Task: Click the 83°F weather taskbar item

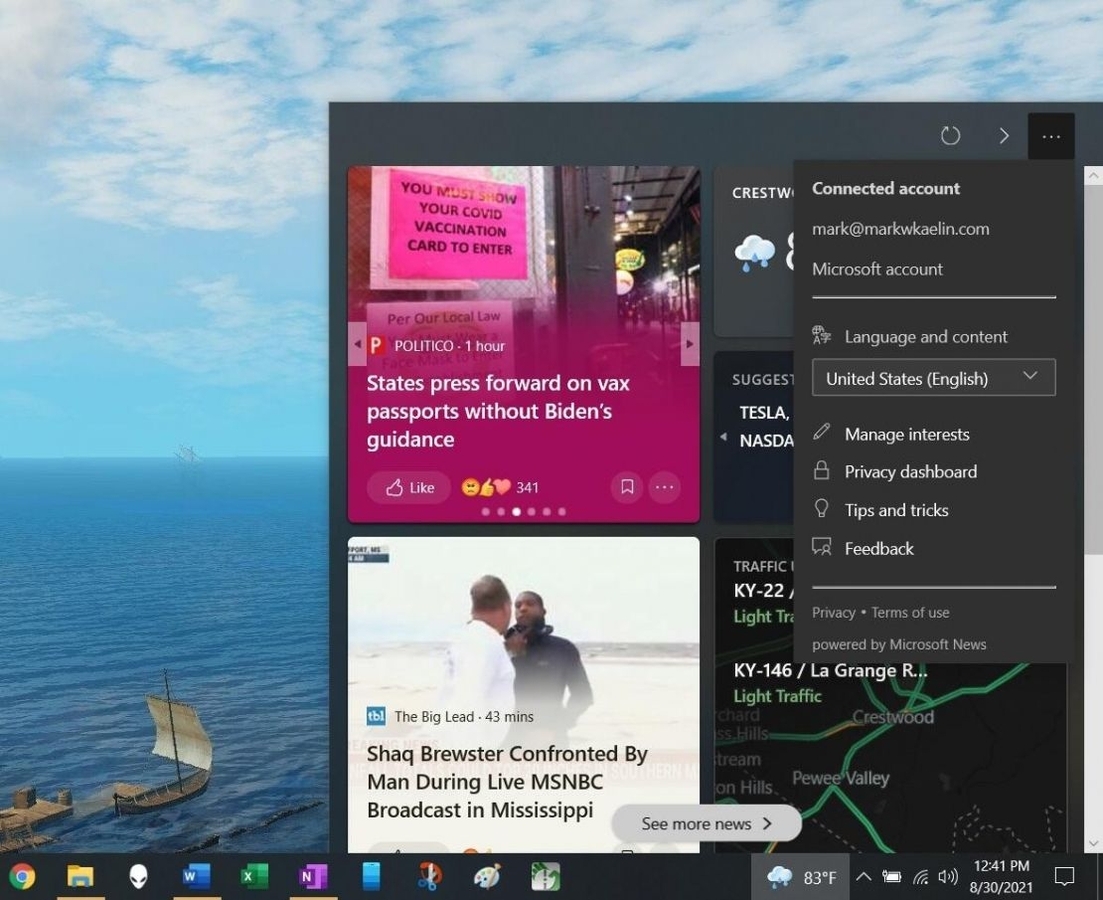Action: pyautogui.click(x=800, y=877)
